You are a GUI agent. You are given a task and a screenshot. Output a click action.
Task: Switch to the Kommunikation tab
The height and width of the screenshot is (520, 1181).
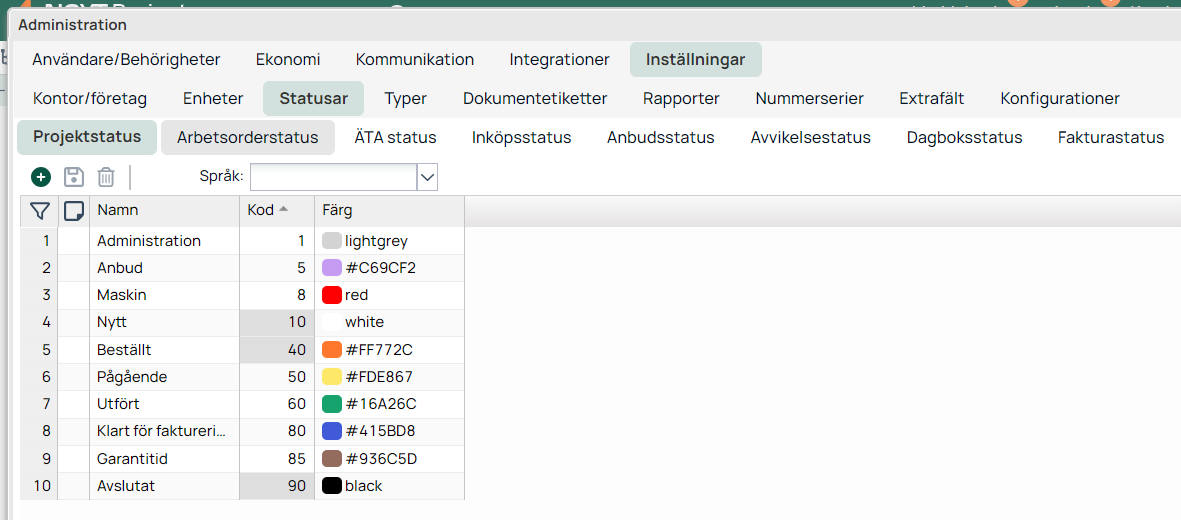(415, 60)
